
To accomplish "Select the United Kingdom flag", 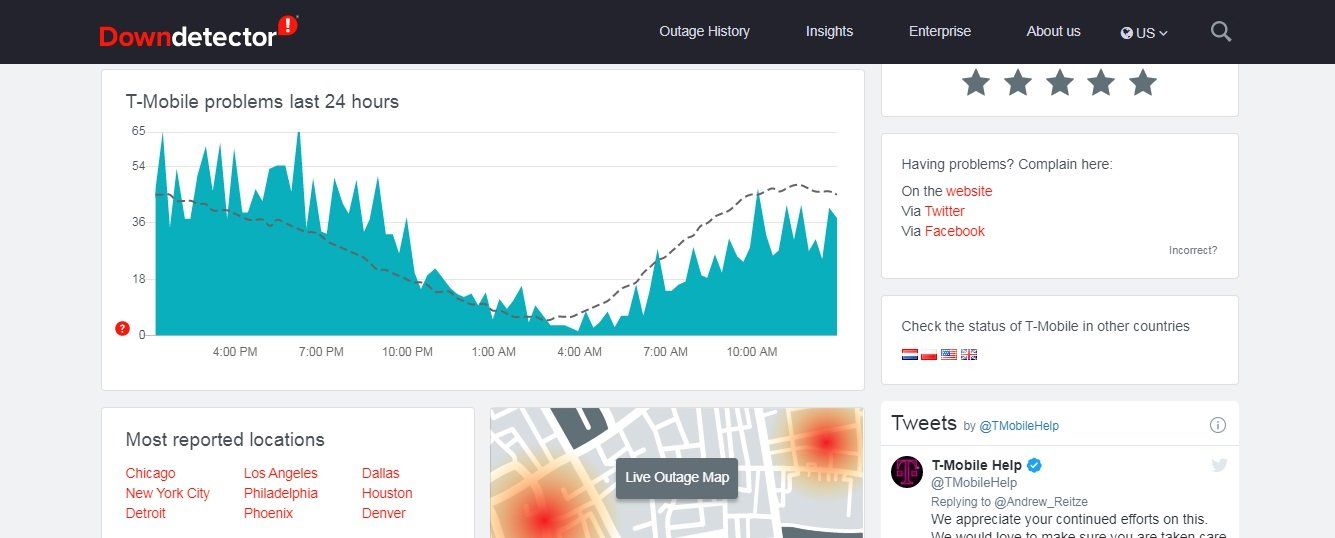I will click(969, 354).
